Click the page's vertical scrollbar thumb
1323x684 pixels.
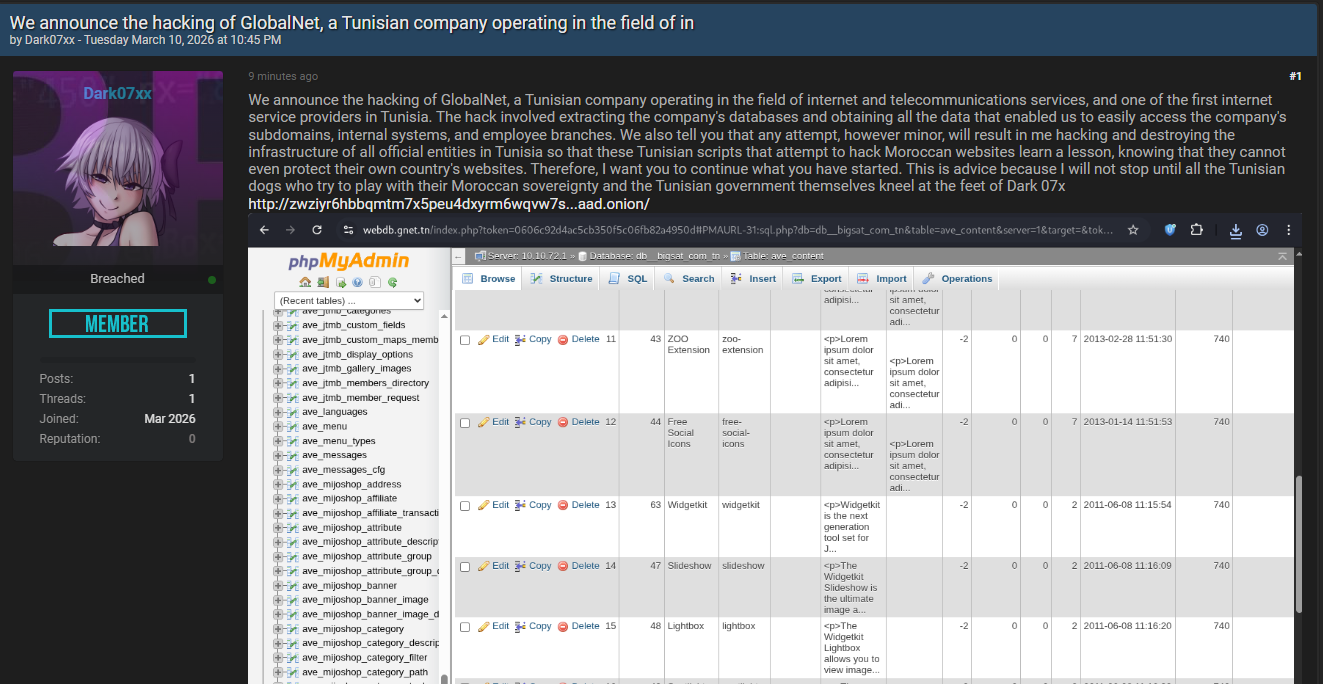1299,540
